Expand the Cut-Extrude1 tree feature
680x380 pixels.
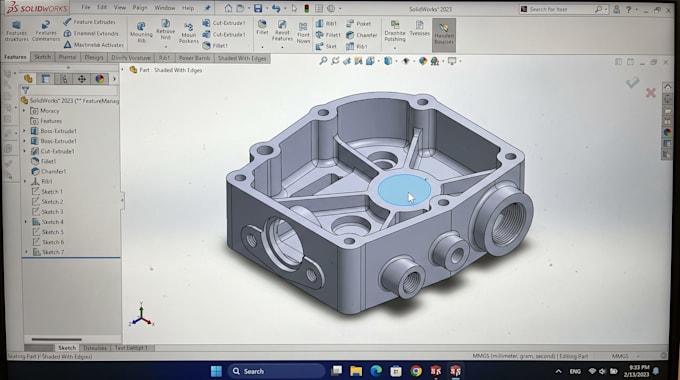click(24, 151)
